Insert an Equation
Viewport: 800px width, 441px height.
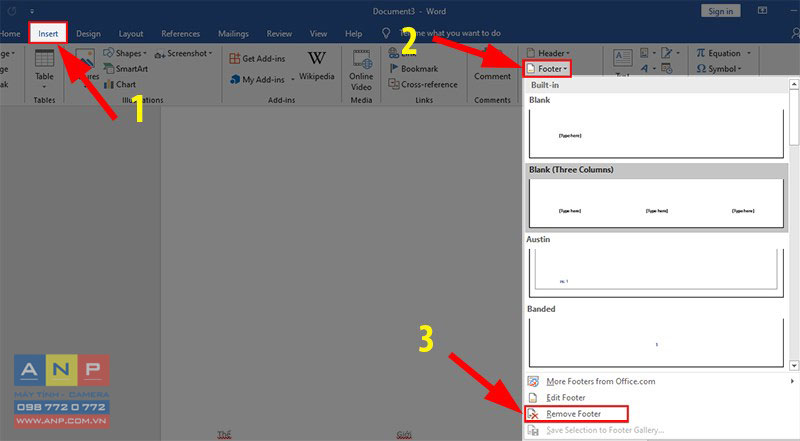[x=718, y=53]
